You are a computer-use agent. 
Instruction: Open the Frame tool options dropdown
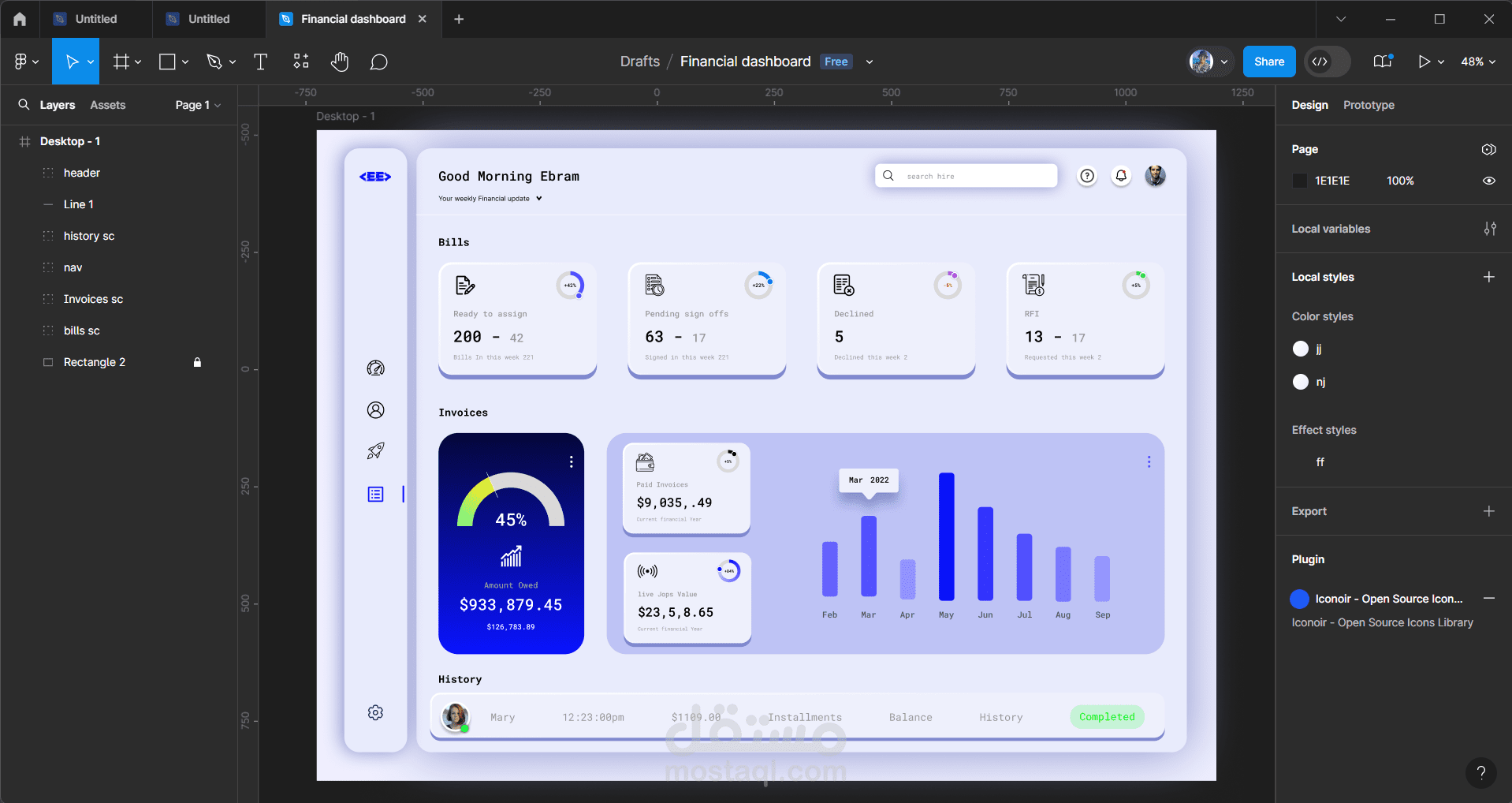tap(138, 62)
